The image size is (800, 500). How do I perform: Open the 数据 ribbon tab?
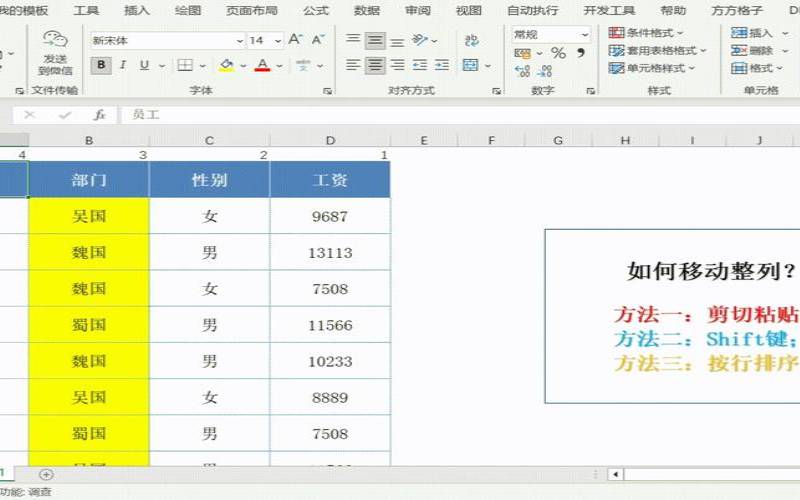[x=367, y=10]
